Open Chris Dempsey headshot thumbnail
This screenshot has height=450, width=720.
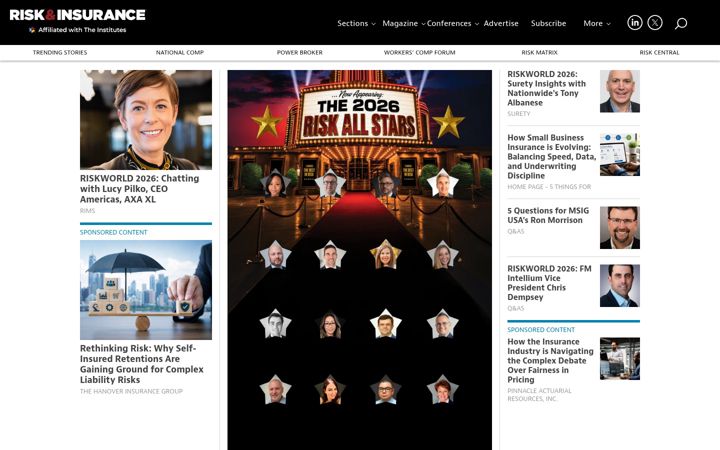(619, 286)
